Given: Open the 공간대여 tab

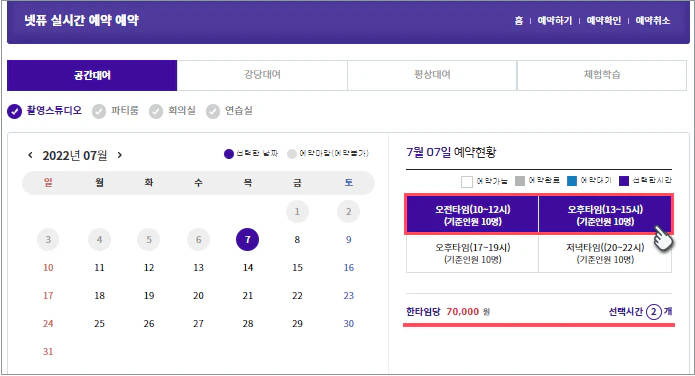Looking at the screenshot, I should 92,75.
